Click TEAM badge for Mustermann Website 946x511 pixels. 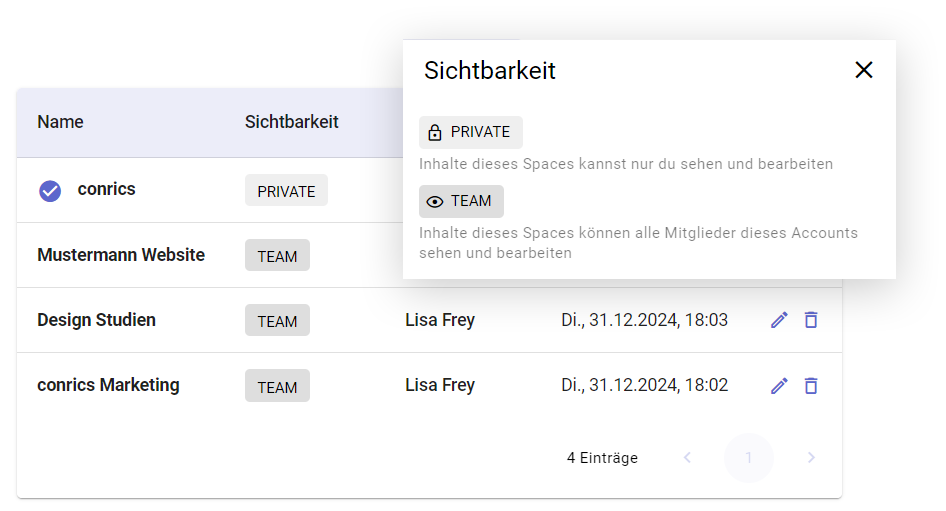click(x=277, y=256)
